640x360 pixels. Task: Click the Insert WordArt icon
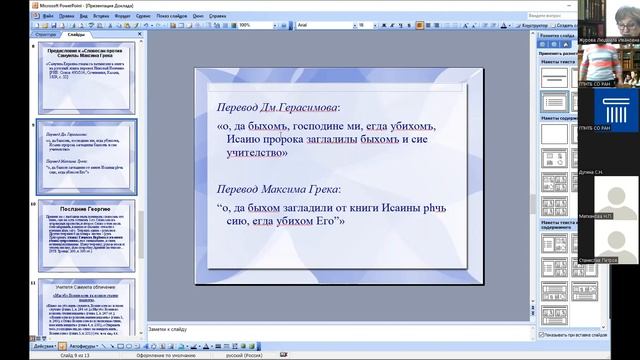pyautogui.click(x=145, y=346)
